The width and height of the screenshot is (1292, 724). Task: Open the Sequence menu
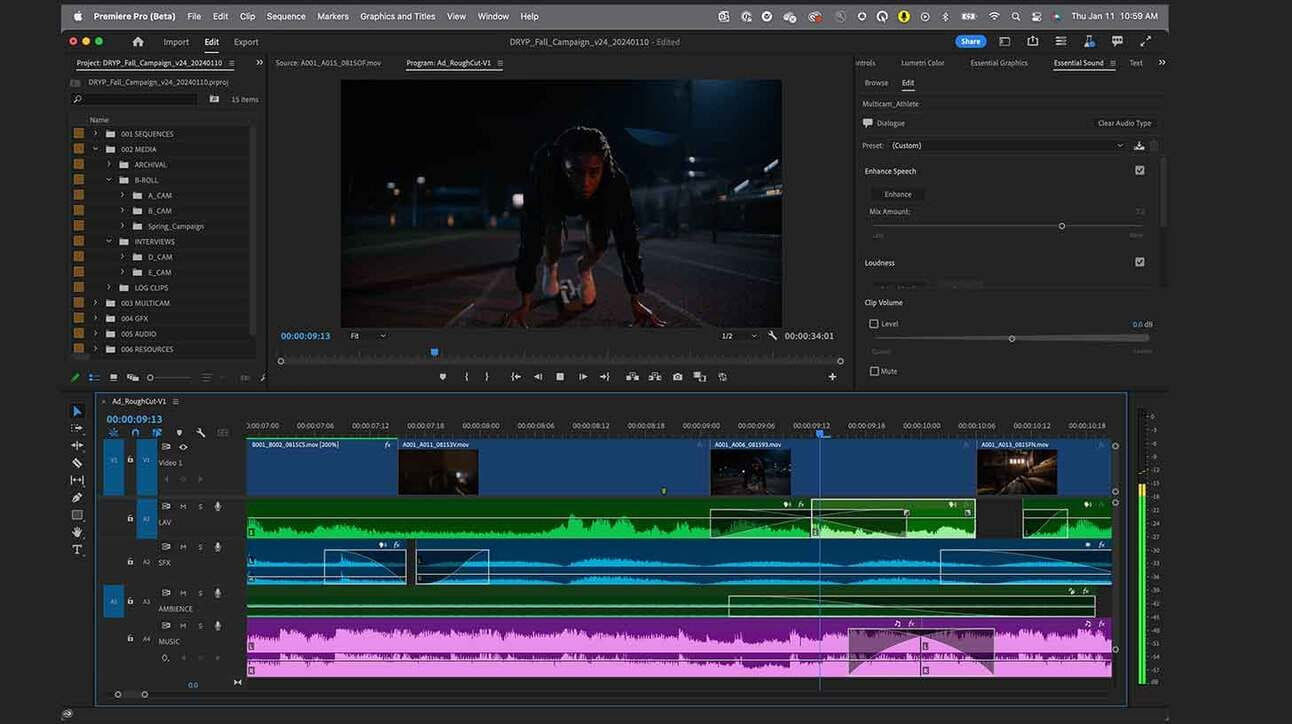(x=286, y=16)
